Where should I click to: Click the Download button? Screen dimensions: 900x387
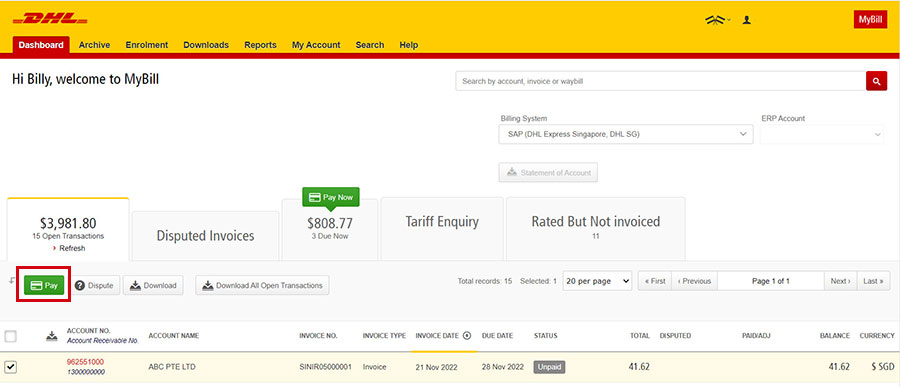point(153,285)
